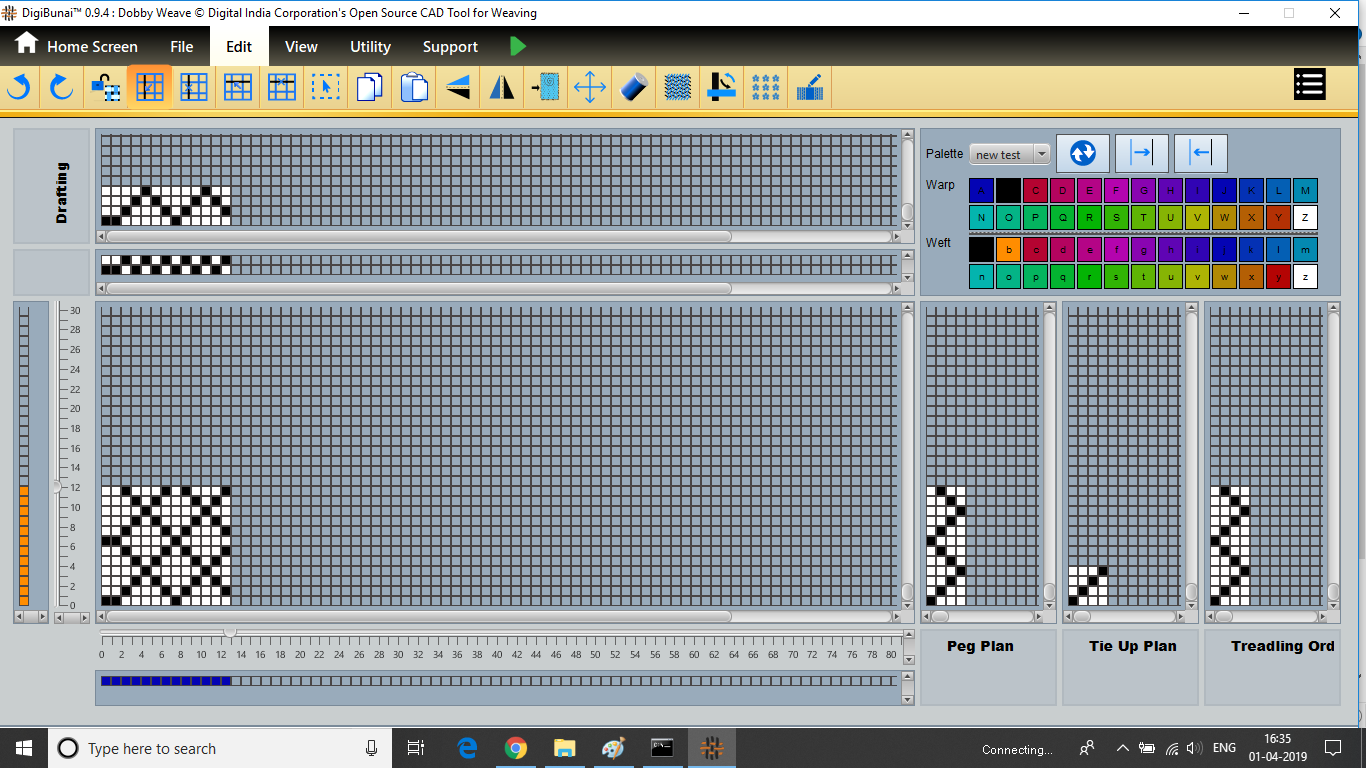
Task: Click the blue yarn spool icon
Action: 634,88
